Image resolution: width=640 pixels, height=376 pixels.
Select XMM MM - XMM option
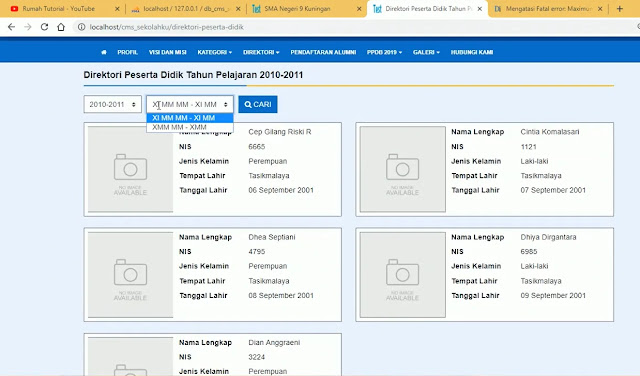tap(190, 127)
